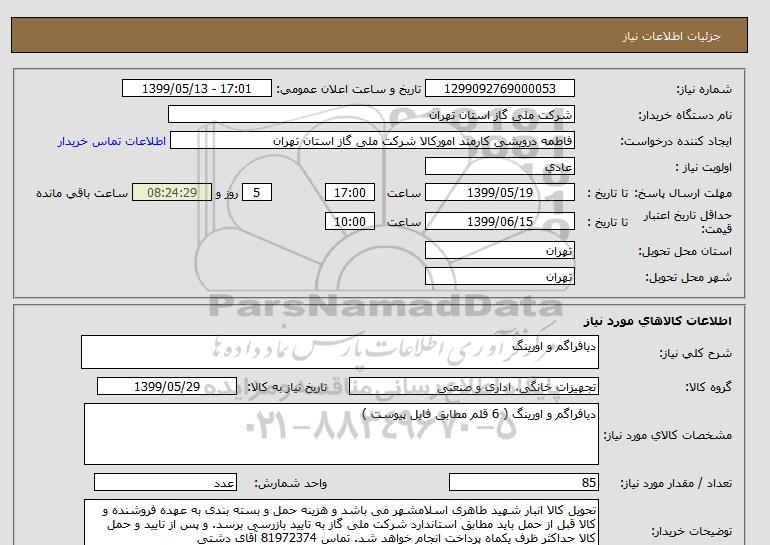Click the تاریخ نیاز به کالا label

[x=287, y=387]
